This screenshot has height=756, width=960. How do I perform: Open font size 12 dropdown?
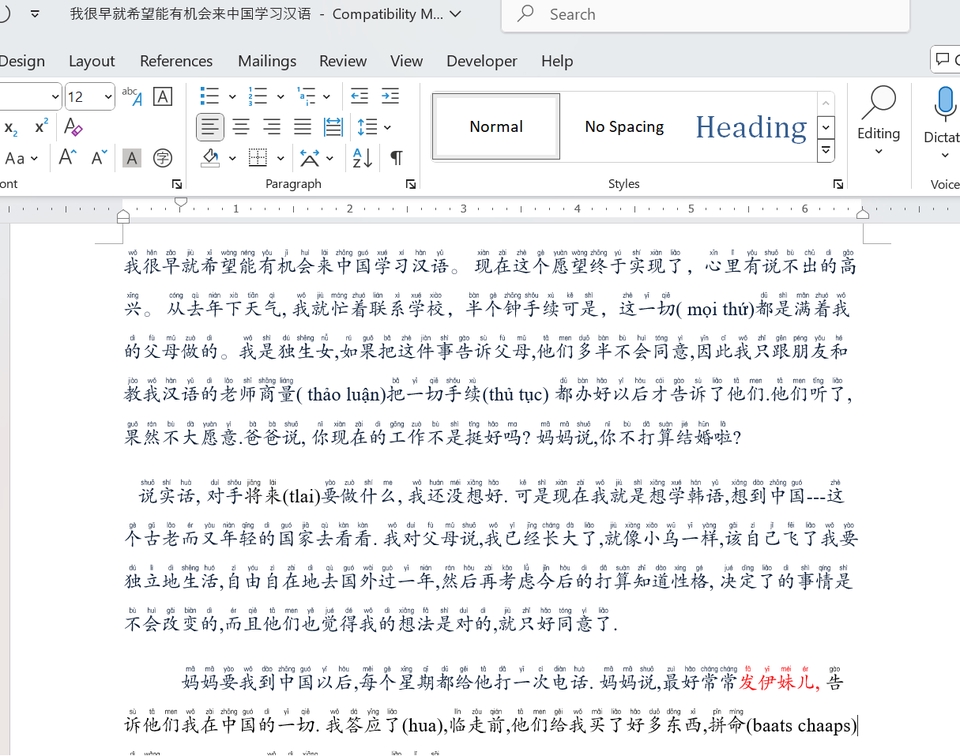click(108, 97)
